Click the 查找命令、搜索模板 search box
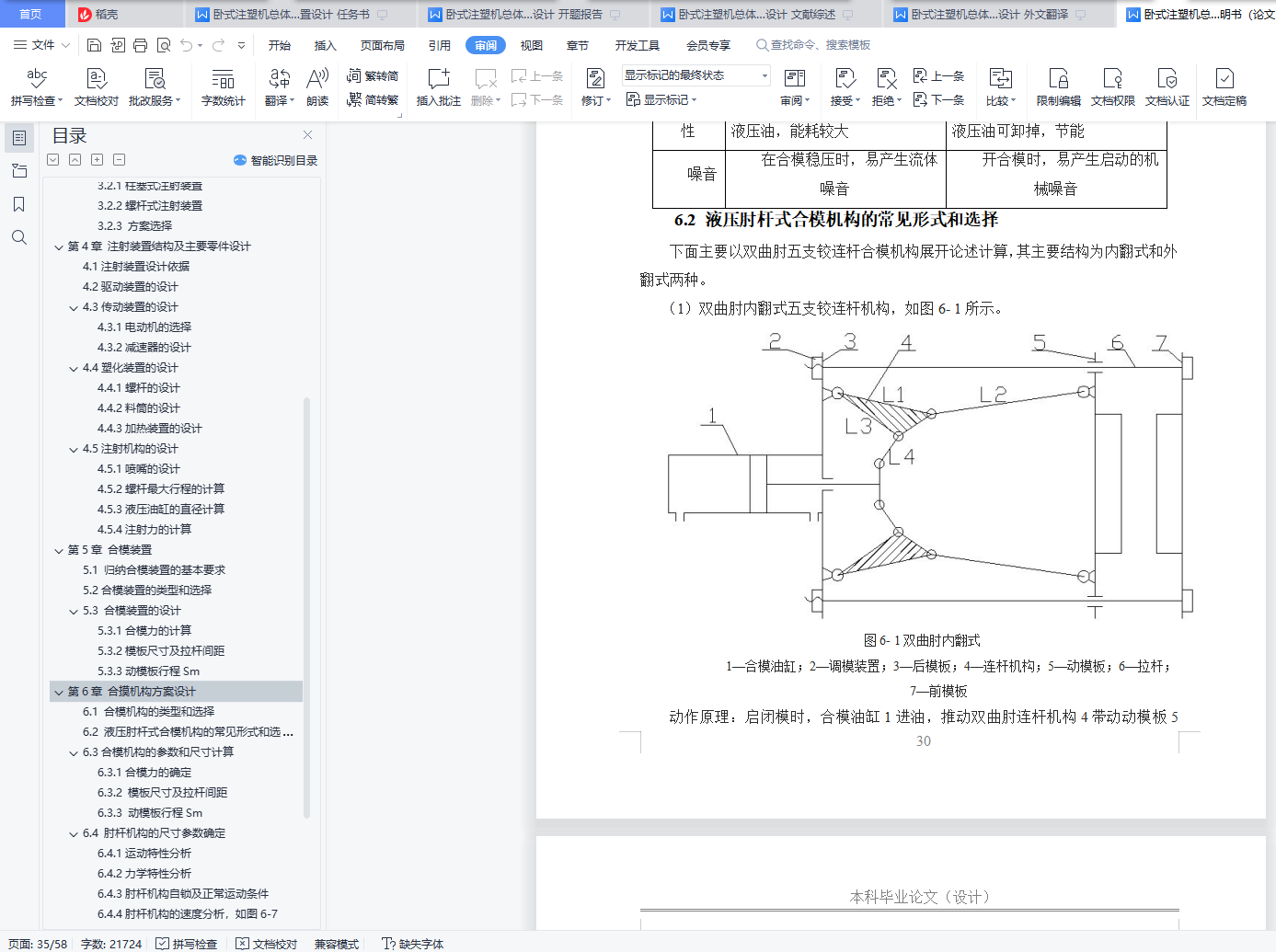This screenshot has height=952, width=1276. point(813,45)
